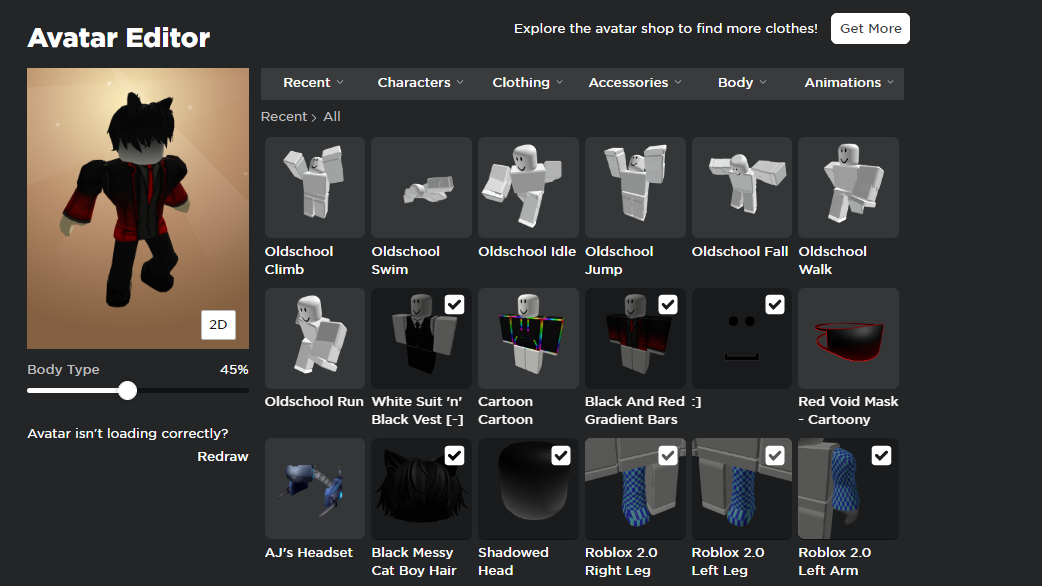Click the Red Void Mask - Cartoony name
This screenshot has height=586, width=1042.
click(849, 411)
